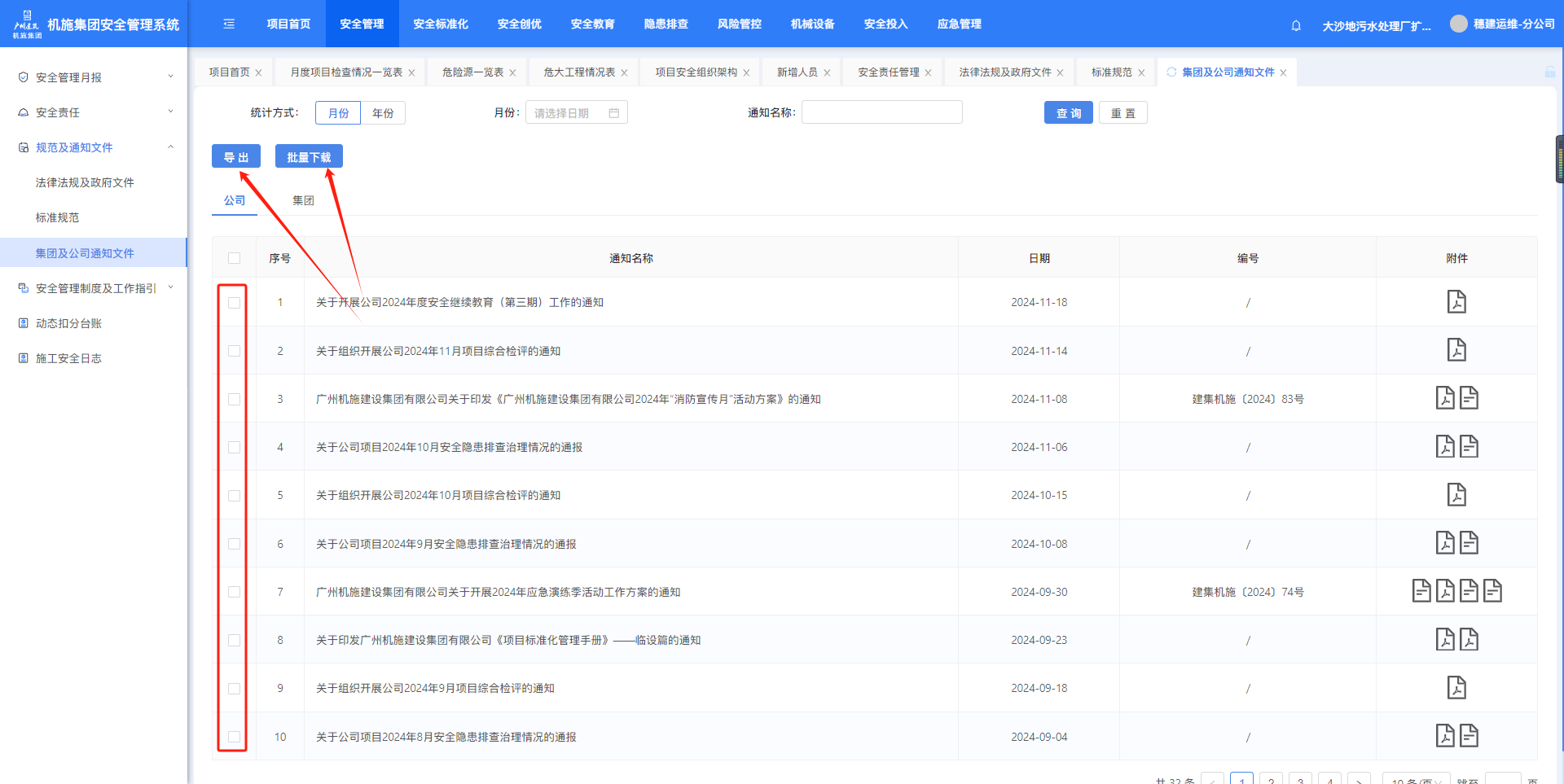The image size is (1564, 784).
Task: Click the user avatar icon in the header
Action: coord(1458,24)
